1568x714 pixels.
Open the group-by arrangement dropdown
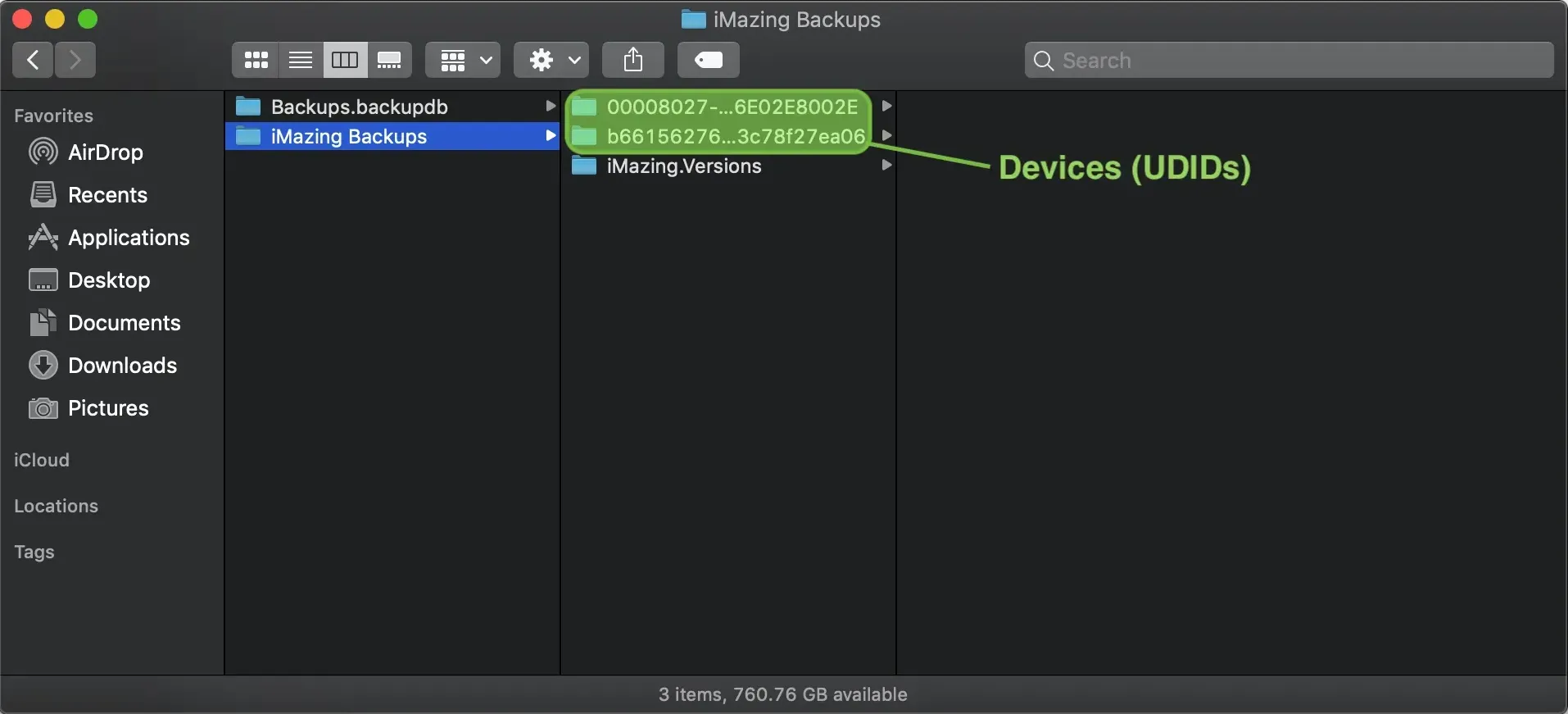pyautogui.click(x=463, y=60)
